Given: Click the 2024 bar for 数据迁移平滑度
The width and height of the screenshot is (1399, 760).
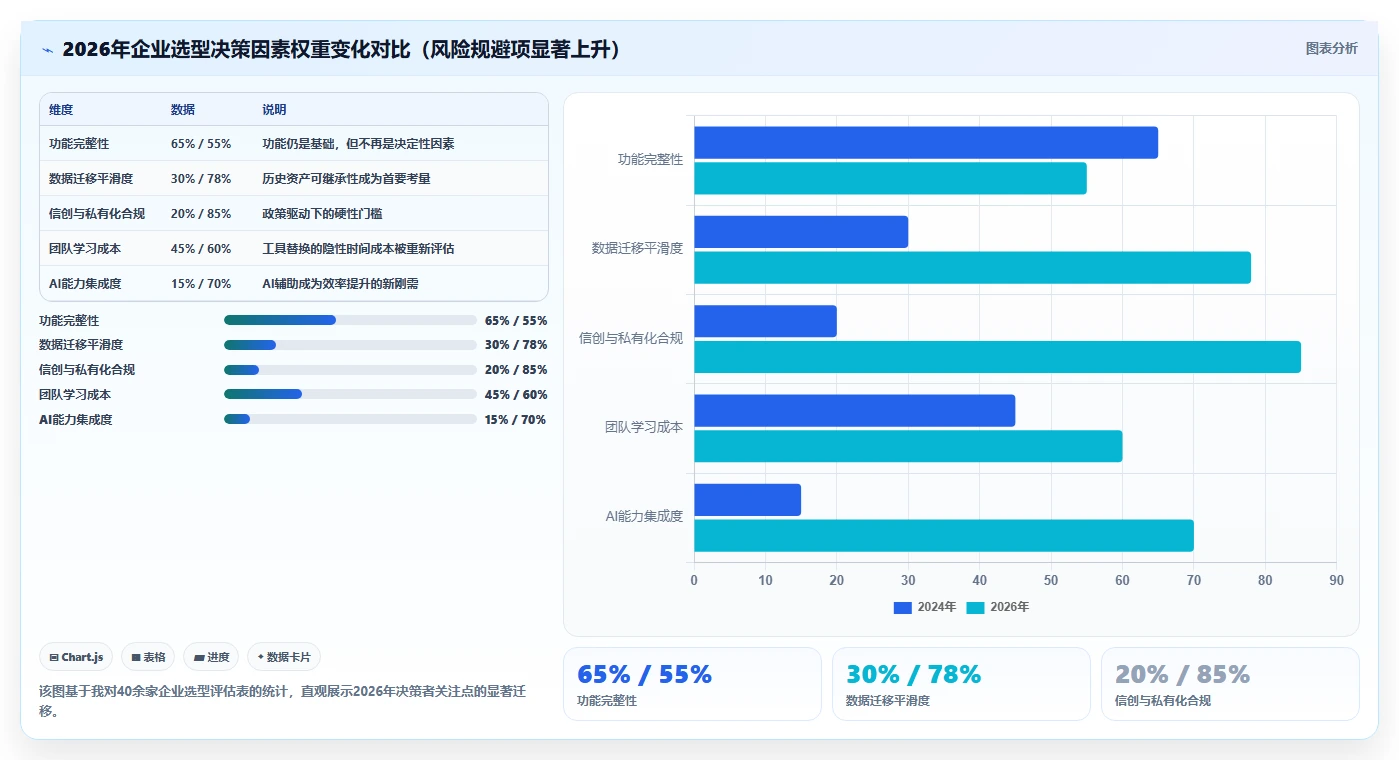Looking at the screenshot, I should pos(801,232).
